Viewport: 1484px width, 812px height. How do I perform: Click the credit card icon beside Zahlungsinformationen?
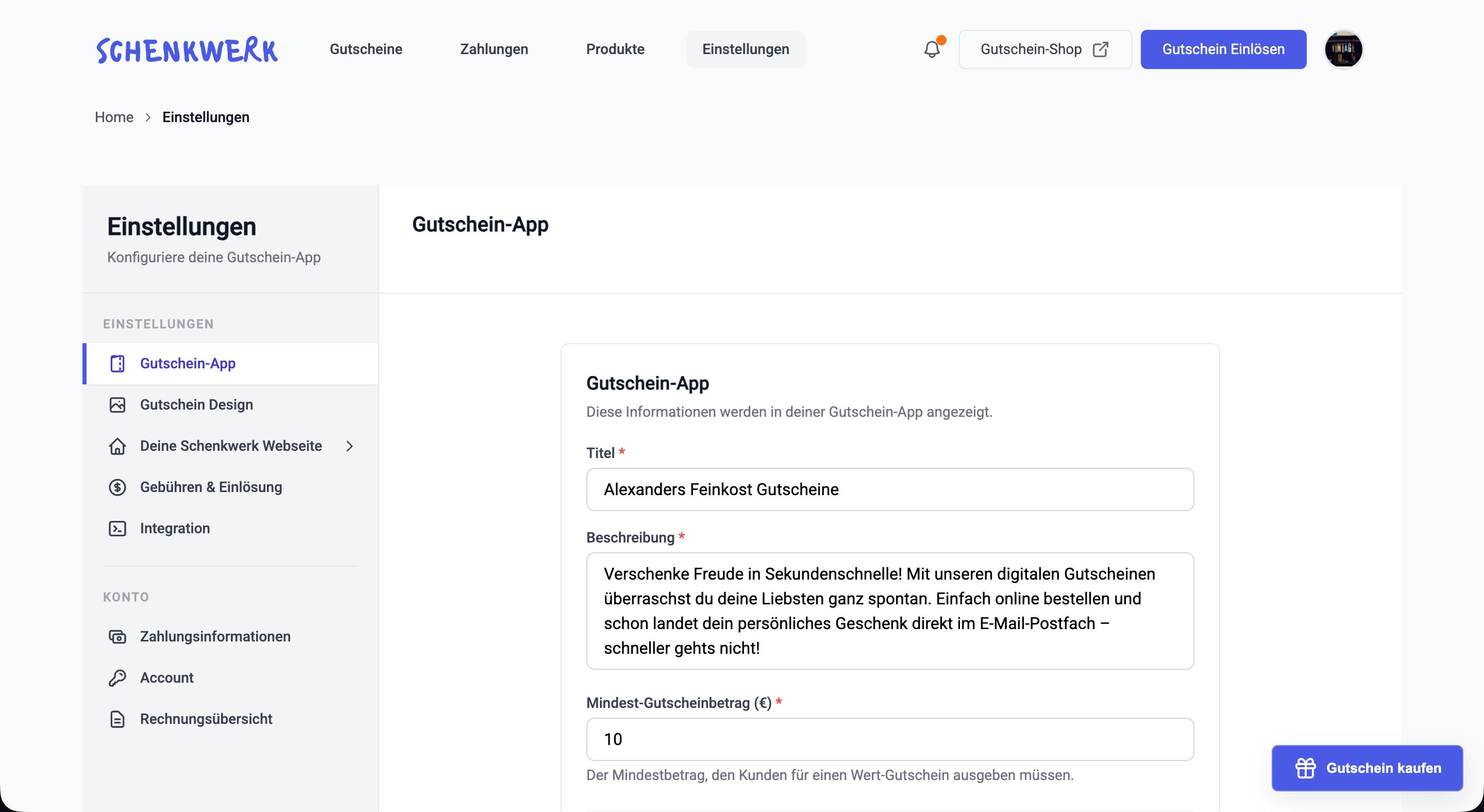(117, 636)
